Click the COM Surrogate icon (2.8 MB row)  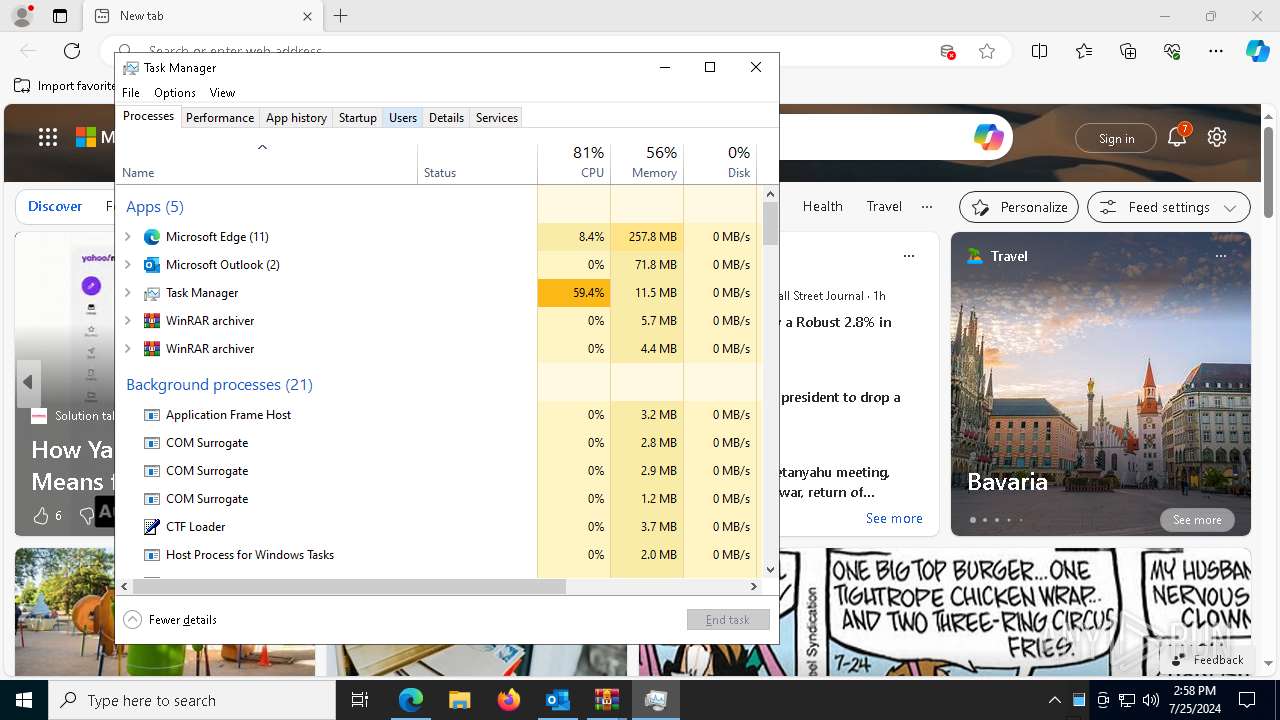coord(152,443)
